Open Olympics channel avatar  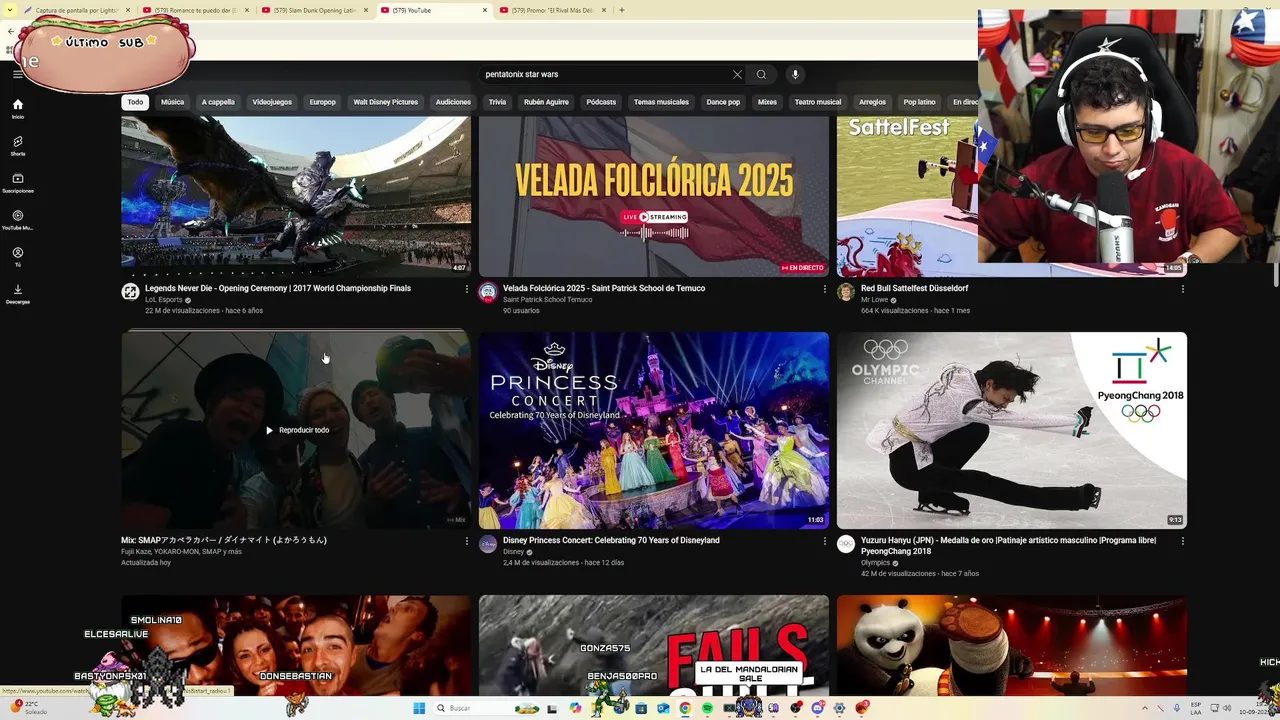coord(846,544)
